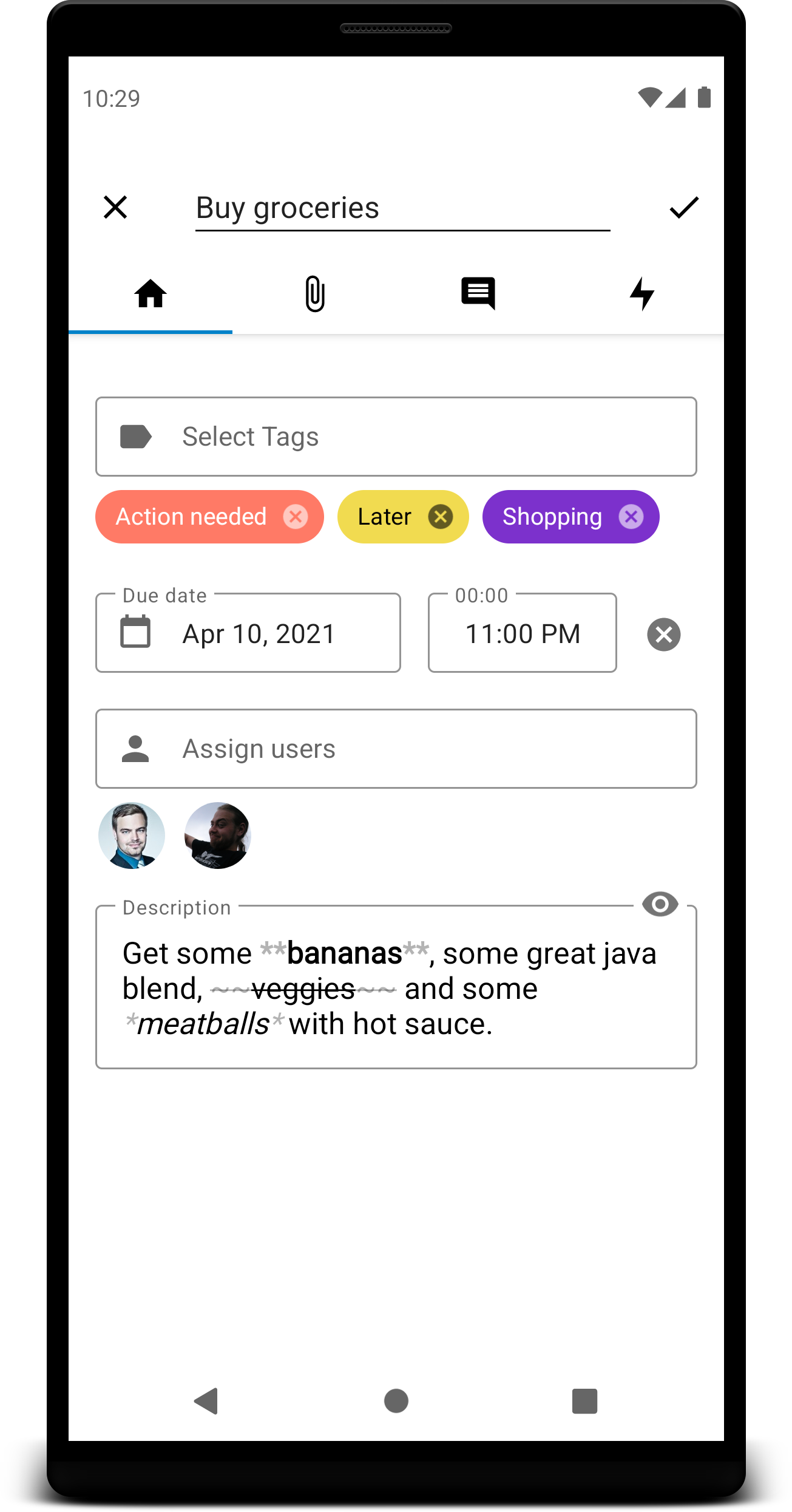Open the Assign users dropdown

(x=396, y=749)
